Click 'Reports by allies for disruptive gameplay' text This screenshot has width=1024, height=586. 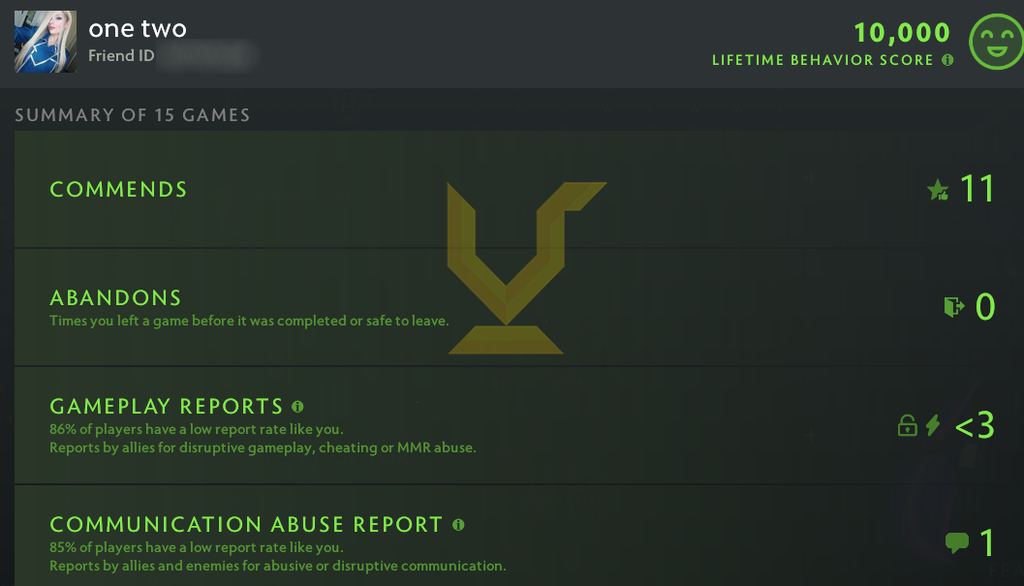[263, 448]
